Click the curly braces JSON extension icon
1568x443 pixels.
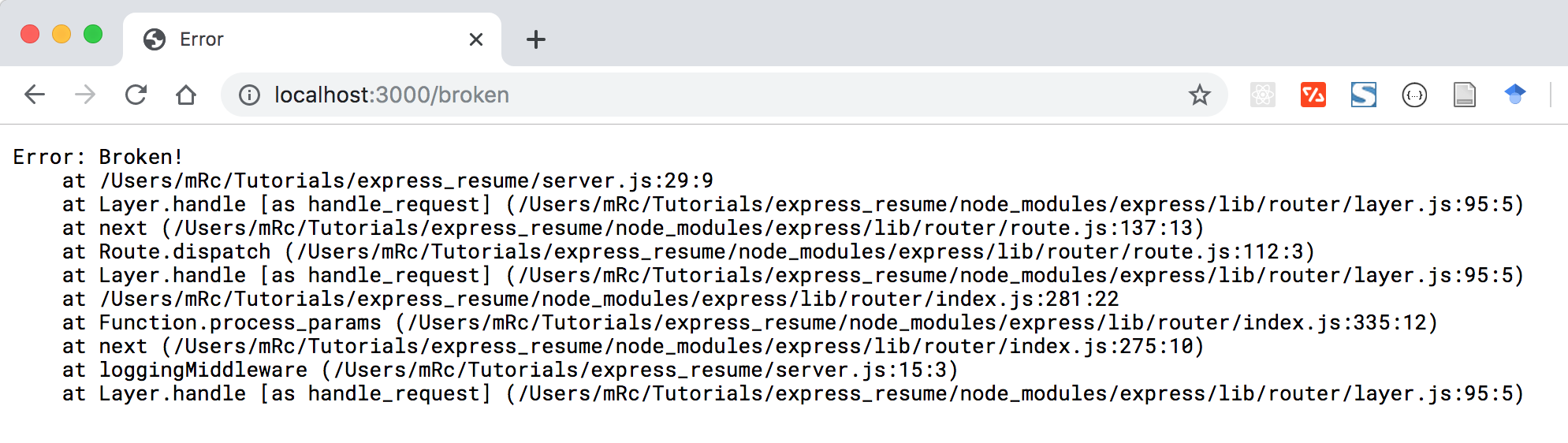coord(1414,95)
